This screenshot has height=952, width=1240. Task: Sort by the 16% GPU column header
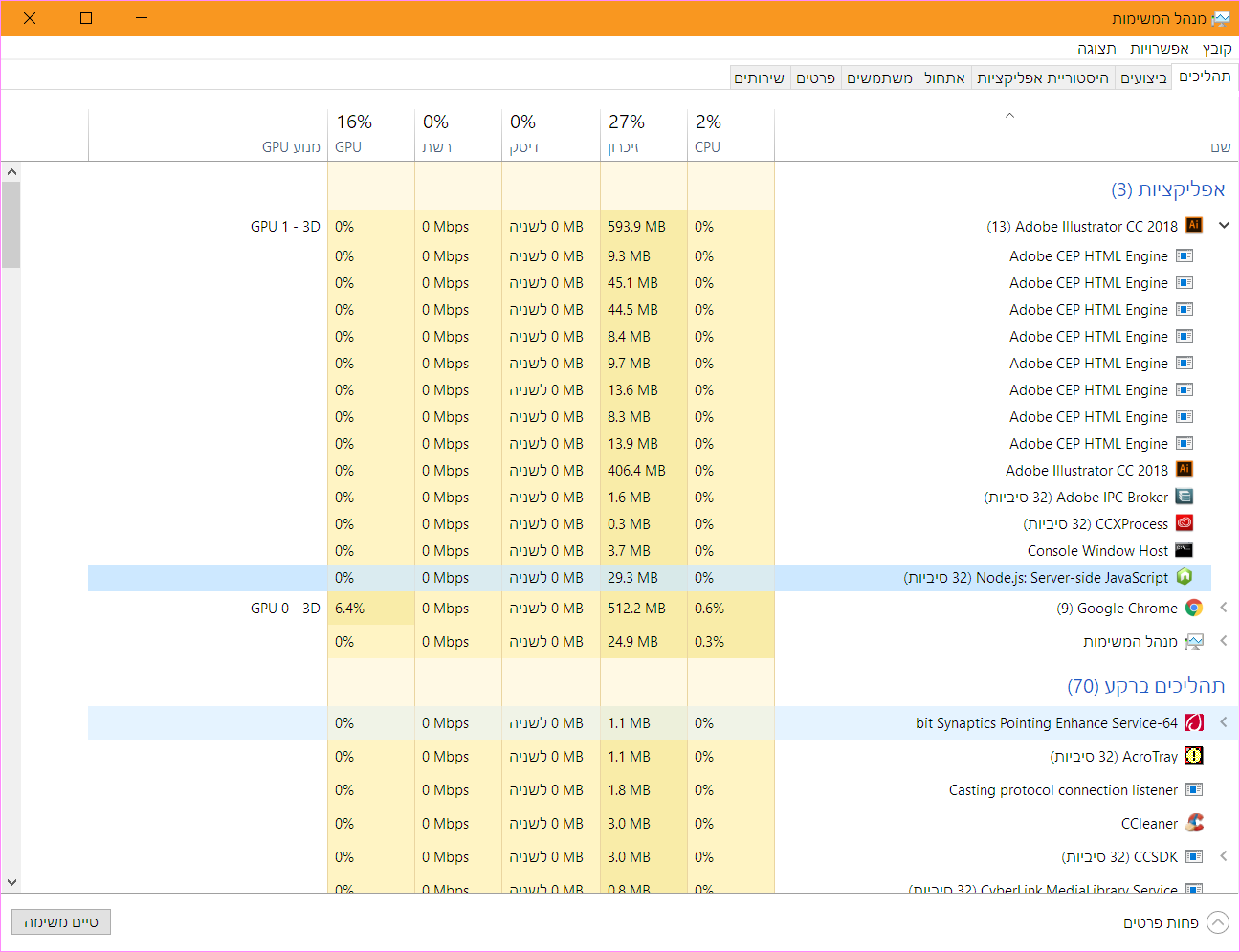coord(371,134)
